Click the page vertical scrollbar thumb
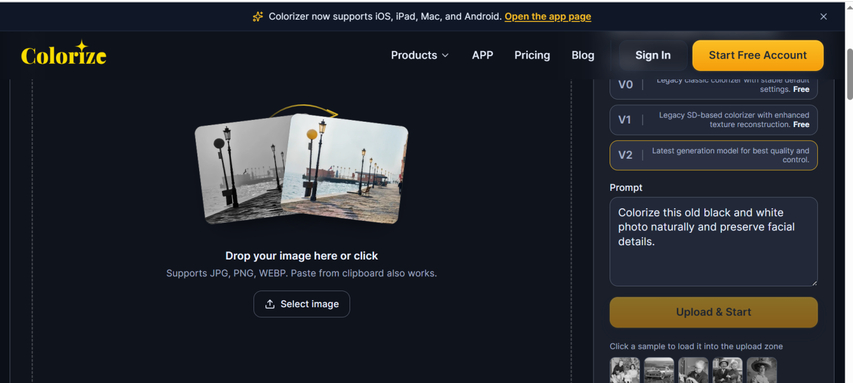The width and height of the screenshot is (853, 383). (849, 74)
